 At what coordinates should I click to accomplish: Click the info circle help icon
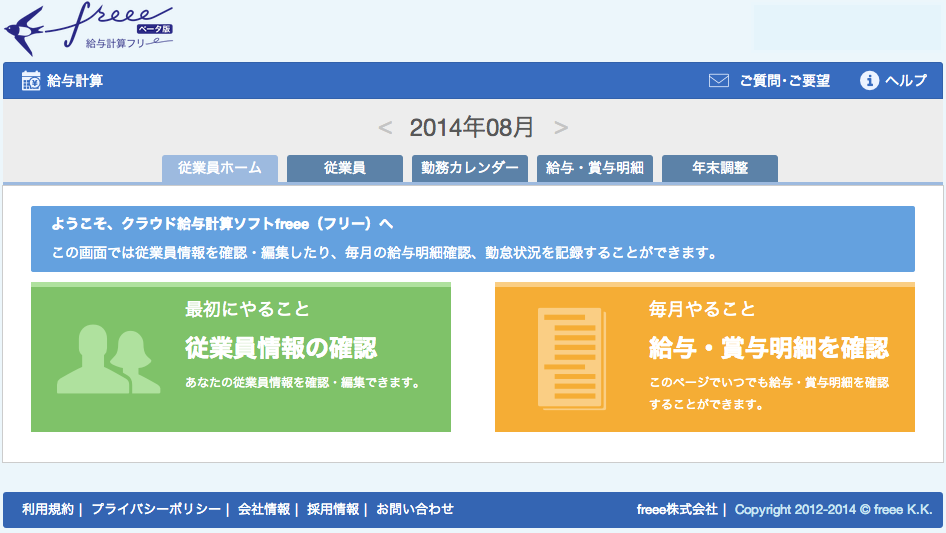click(x=869, y=81)
